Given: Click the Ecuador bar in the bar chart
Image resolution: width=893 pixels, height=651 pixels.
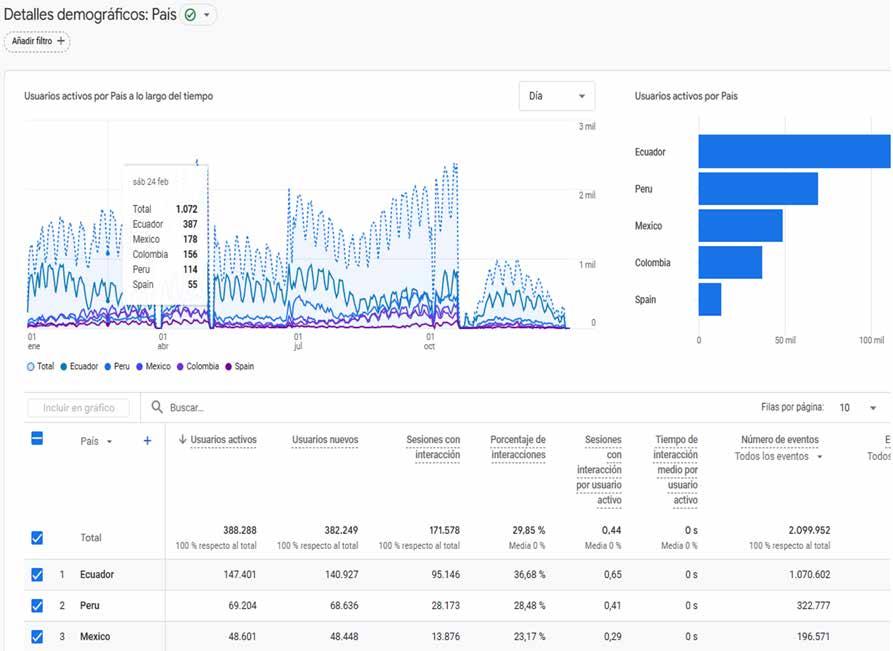Looking at the screenshot, I should pos(794,152).
